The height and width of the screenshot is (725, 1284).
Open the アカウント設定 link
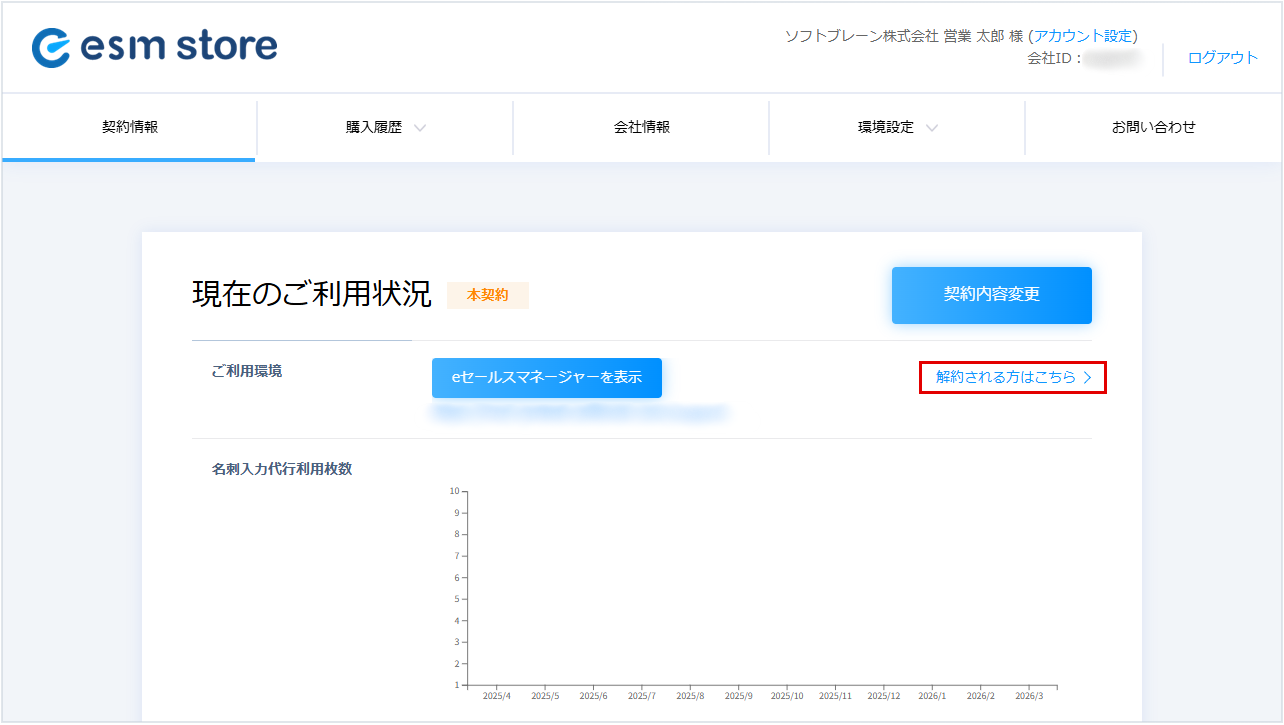point(1084,36)
